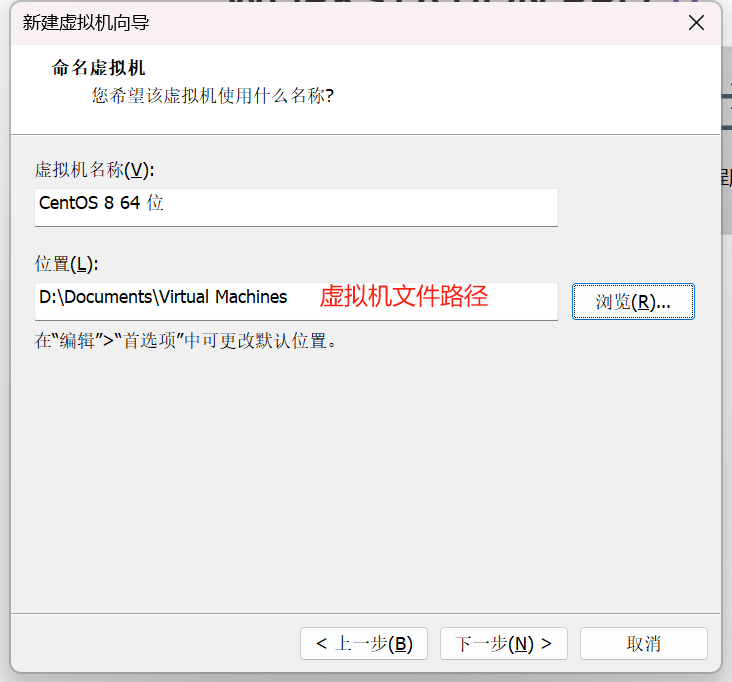Select the 虚拟机名称(V): label
This screenshot has width=732, height=682.
click(94, 169)
